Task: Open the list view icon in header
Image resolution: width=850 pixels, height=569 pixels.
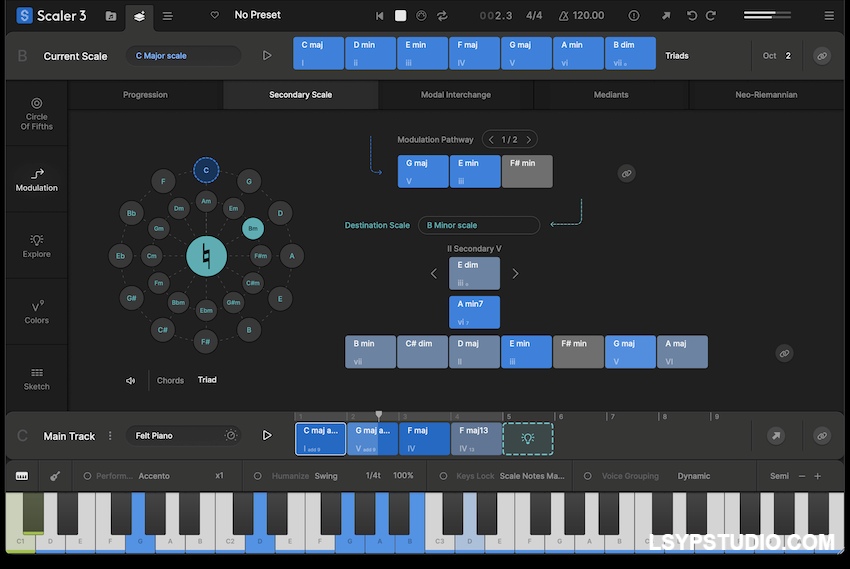Action: pos(168,16)
